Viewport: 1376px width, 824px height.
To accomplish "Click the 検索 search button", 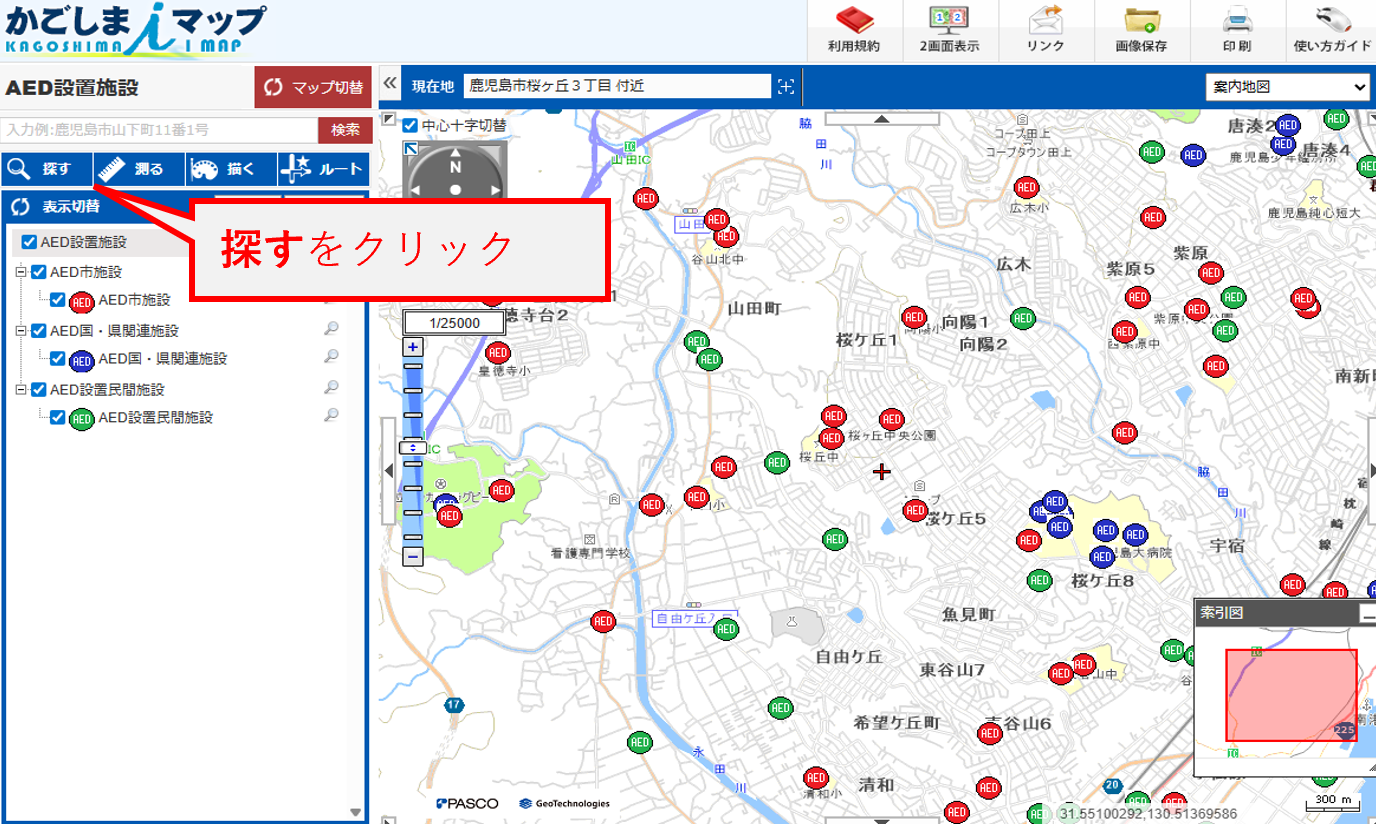I will pos(344,130).
